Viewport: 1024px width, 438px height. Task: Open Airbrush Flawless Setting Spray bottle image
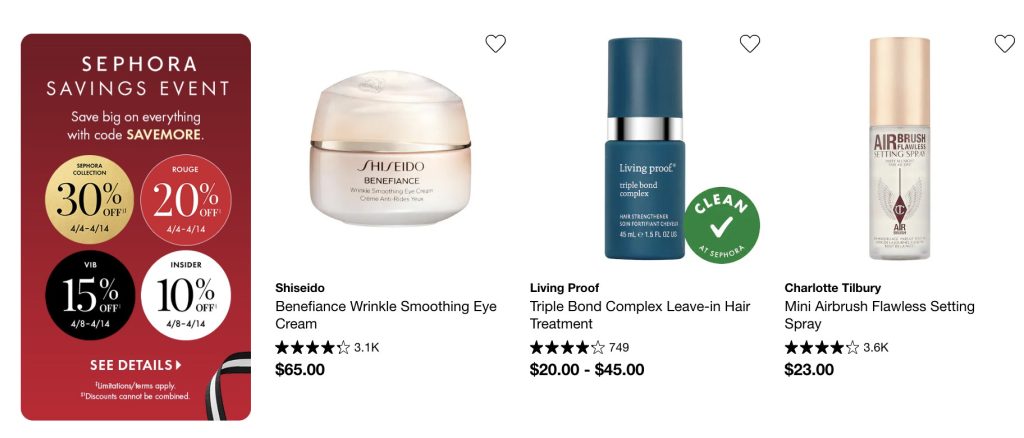[x=899, y=148]
